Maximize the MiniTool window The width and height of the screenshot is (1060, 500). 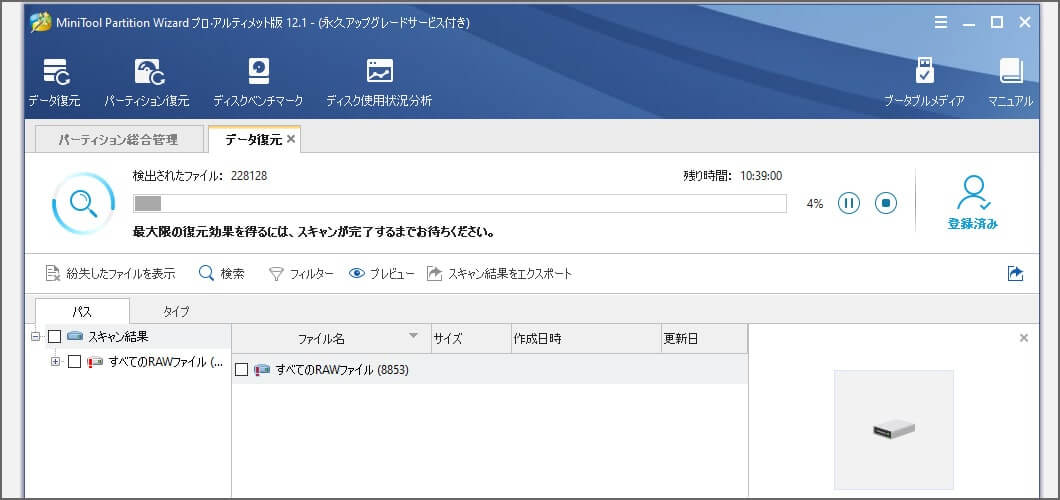pyautogui.click(x=996, y=22)
